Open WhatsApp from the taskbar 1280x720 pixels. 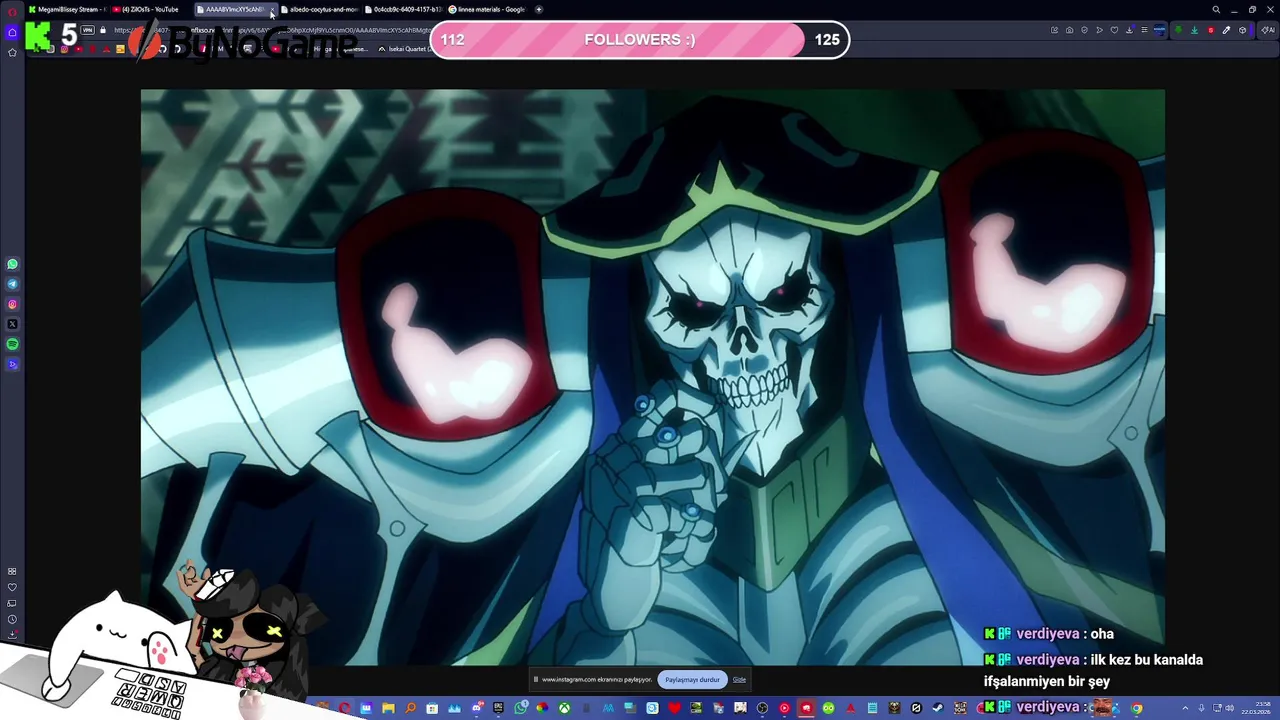520,708
